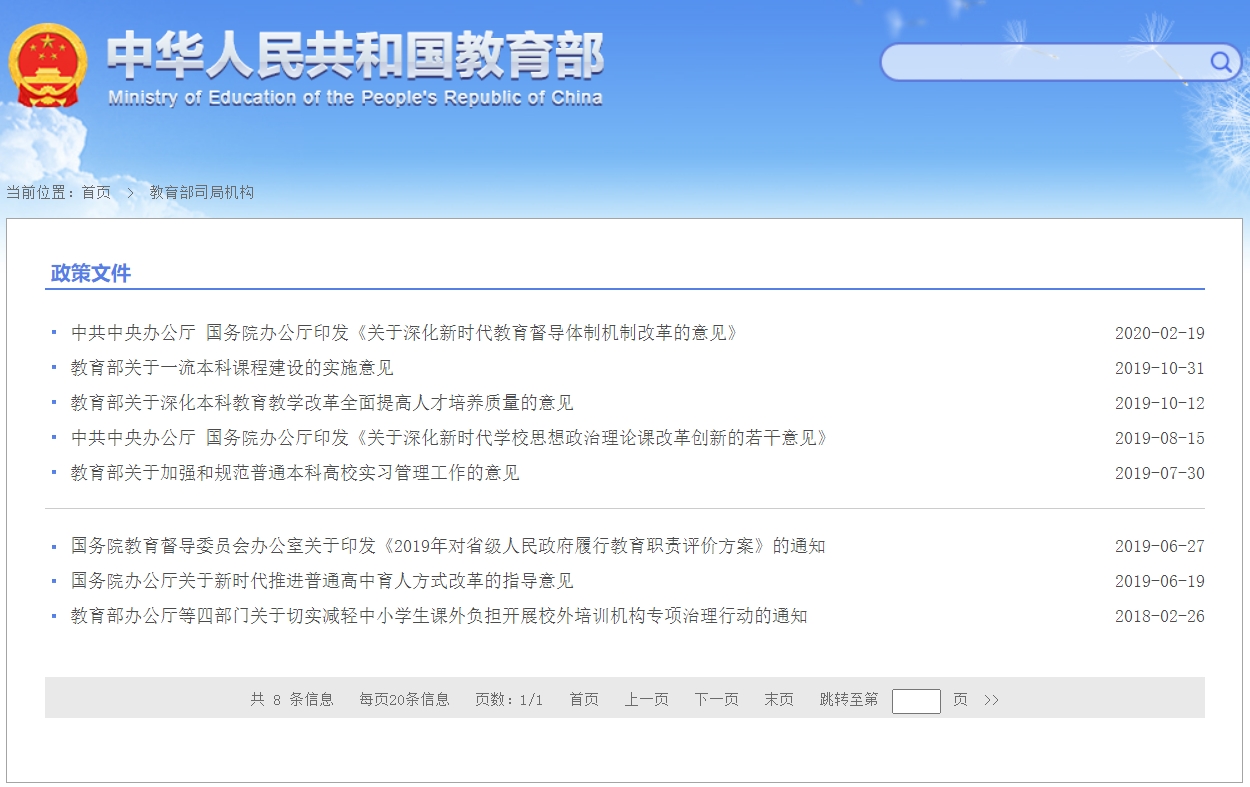Click the 跳转至第 label

pos(849,700)
